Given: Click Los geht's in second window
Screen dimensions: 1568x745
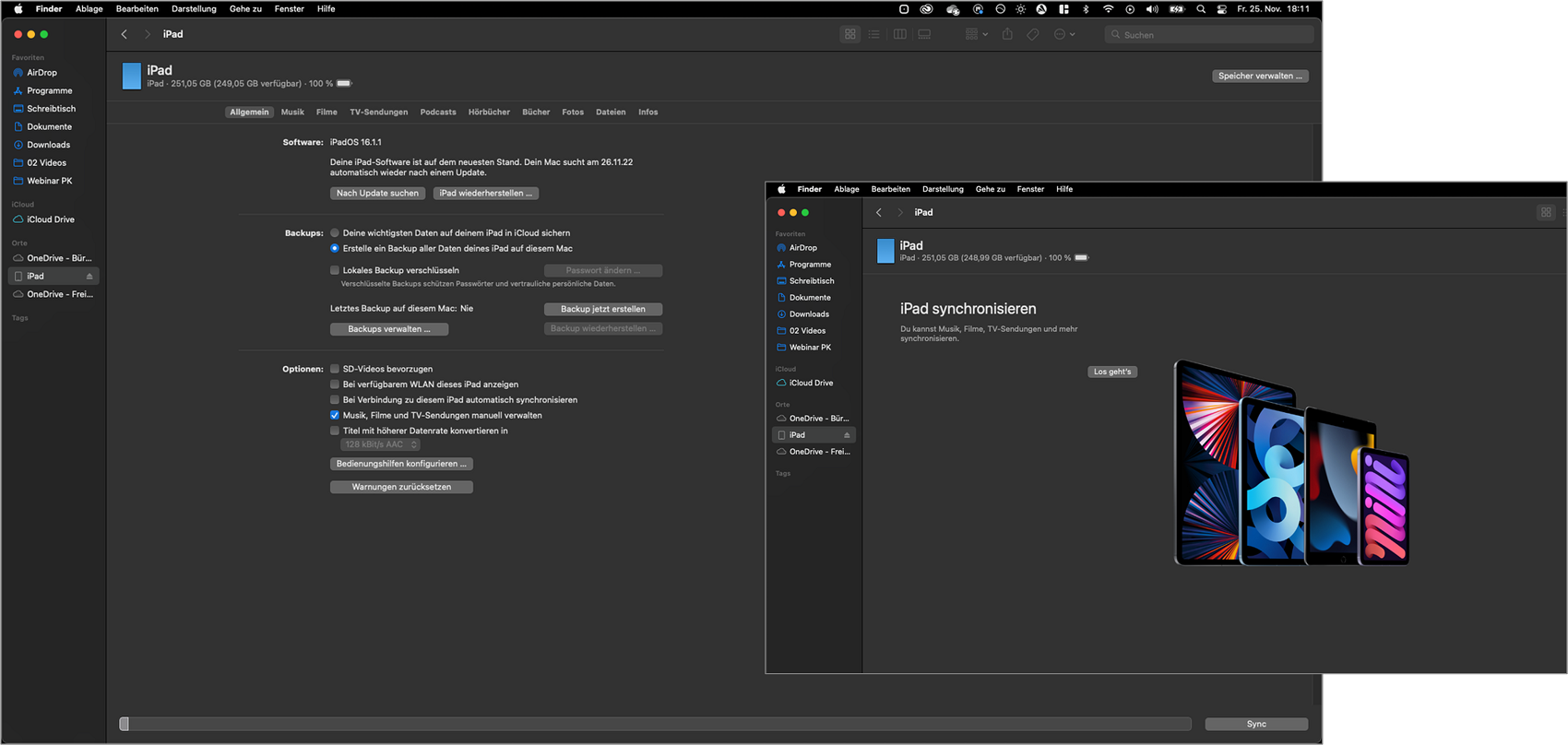Looking at the screenshot, I should coord(1112,372).
